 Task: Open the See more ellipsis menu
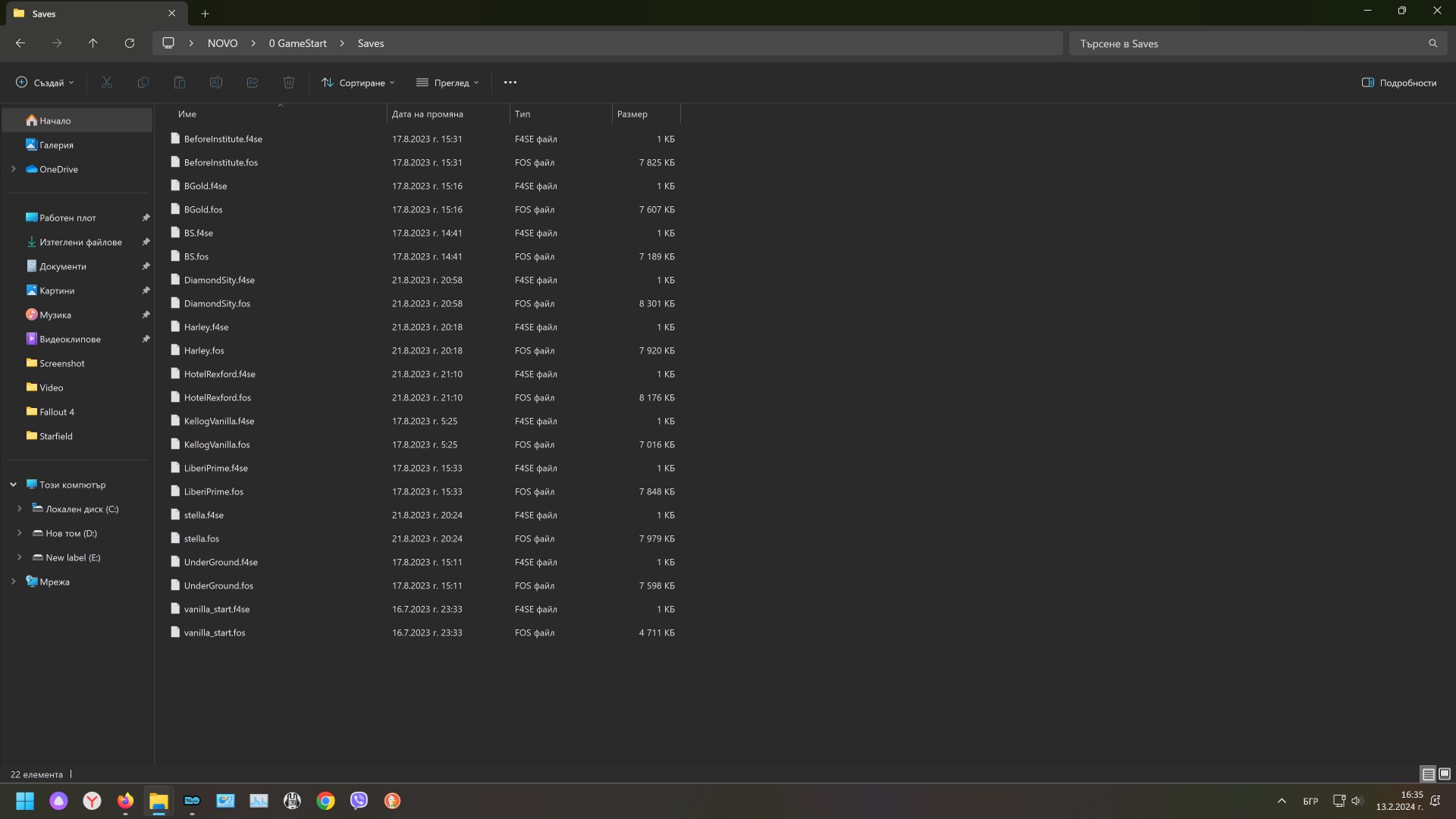[510, 83]
